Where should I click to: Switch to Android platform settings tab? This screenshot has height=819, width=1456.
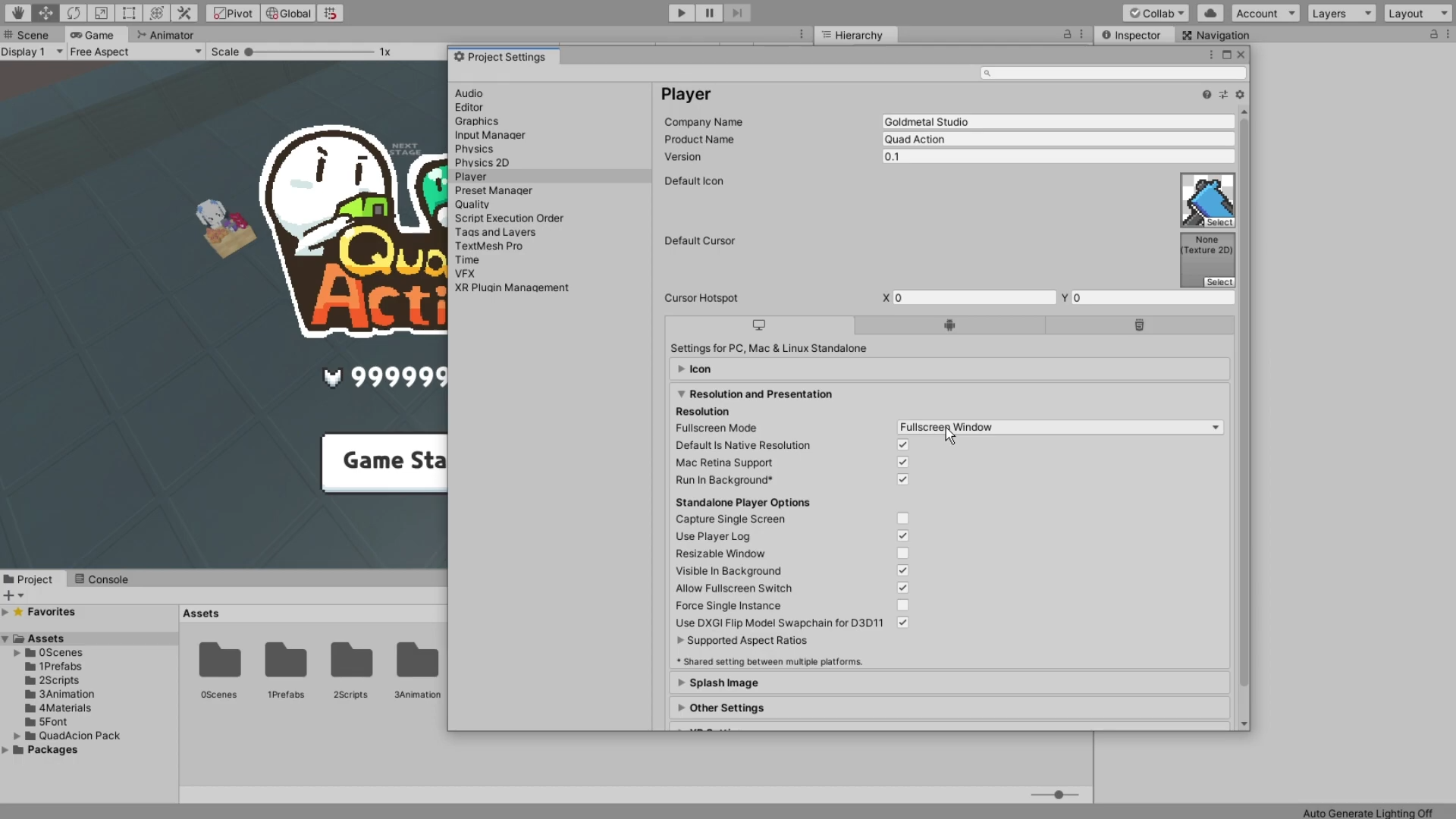pos(949,325)
